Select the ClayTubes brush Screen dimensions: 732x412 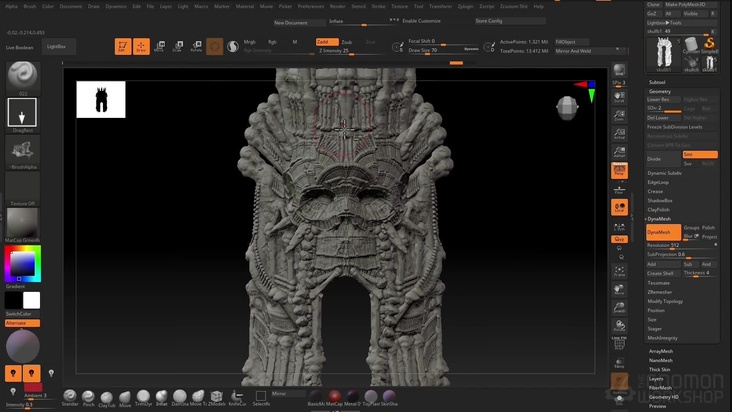(106, 399)
